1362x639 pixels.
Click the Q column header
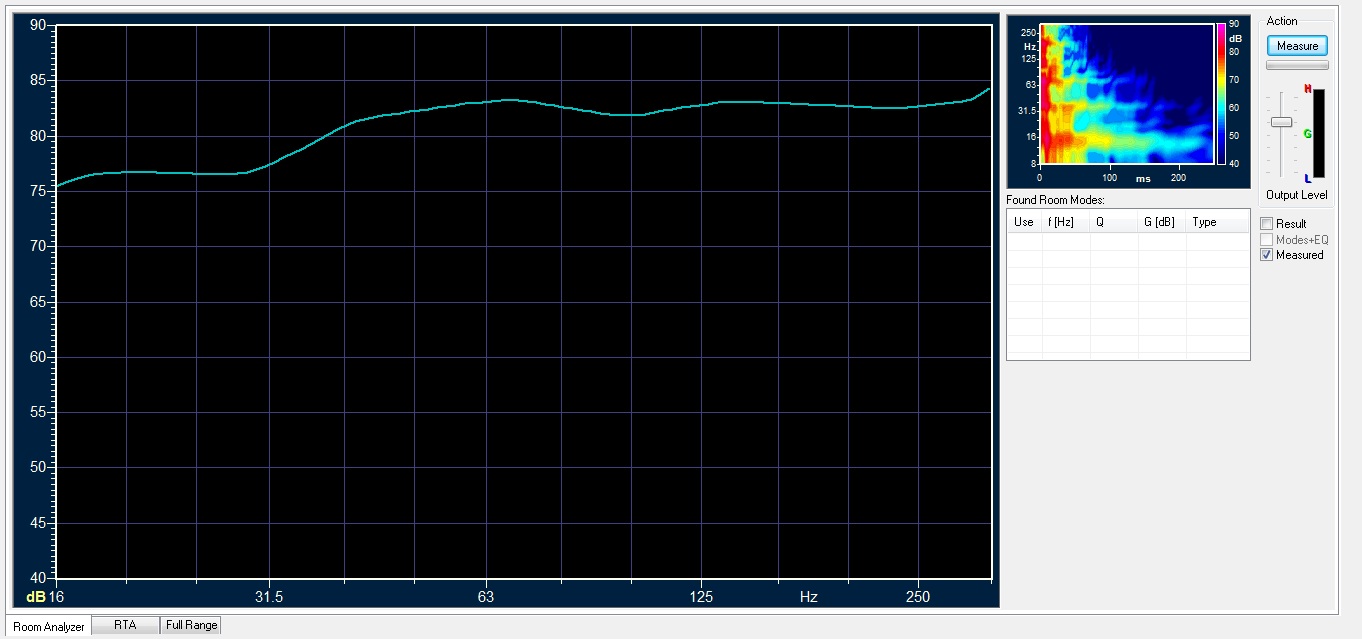click(1113, 222)
